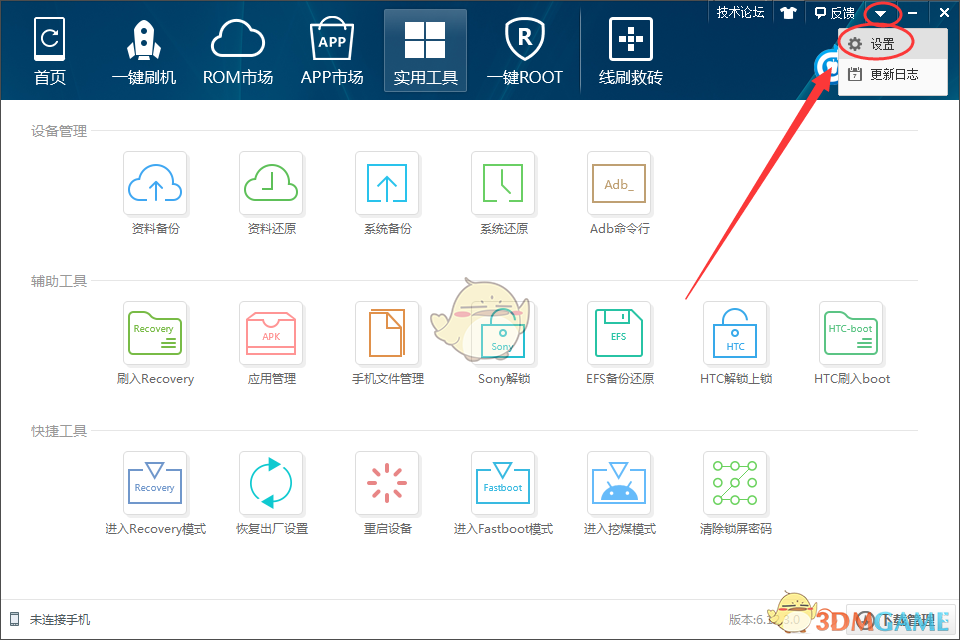960x640 pixels.
Task: Choose 恢复出厂设置 factory reset
Action: coord(271,484)
